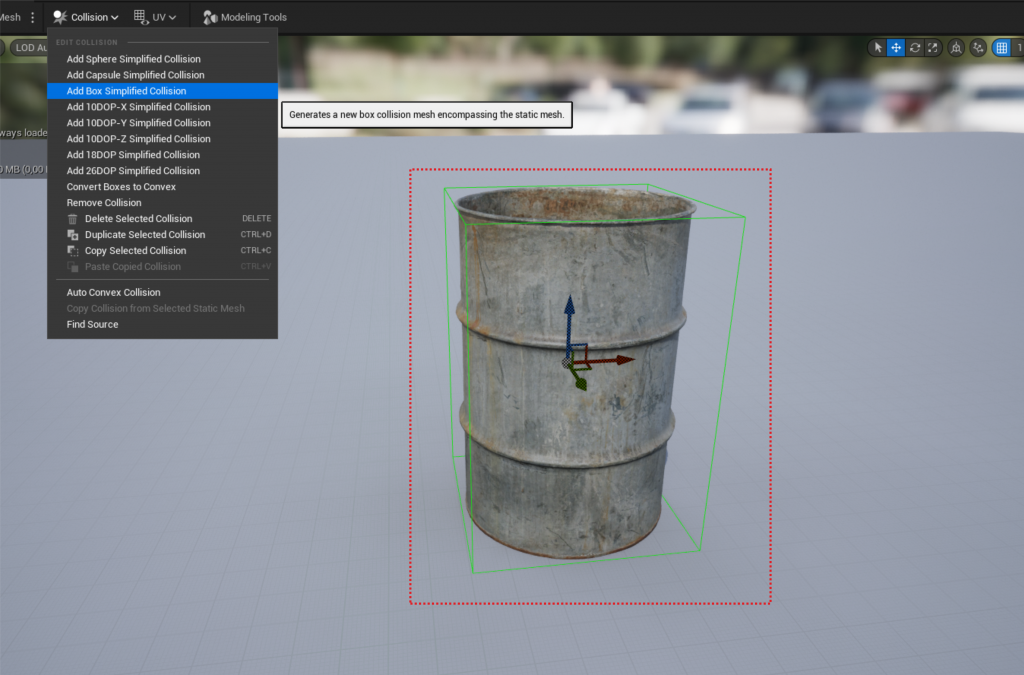Click the Modeling Tools icon
Viewport: 1024px width, 675px height.
210,17
